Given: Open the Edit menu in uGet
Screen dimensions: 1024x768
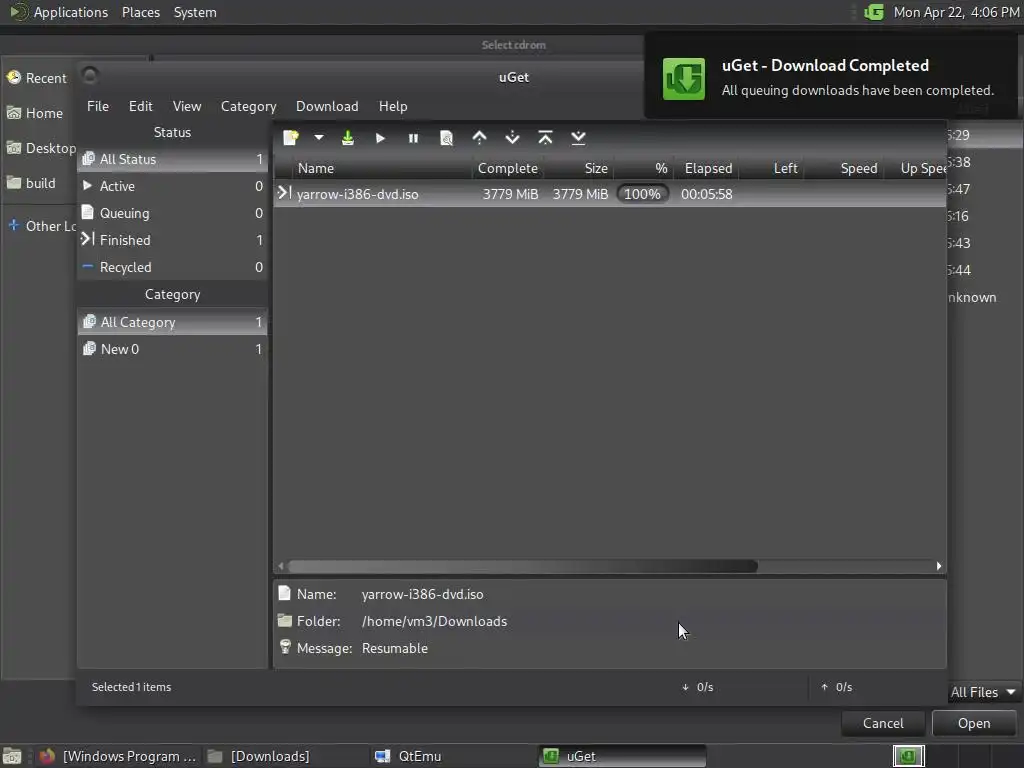Looking at the screenshot, I should [x=140, y=106].
